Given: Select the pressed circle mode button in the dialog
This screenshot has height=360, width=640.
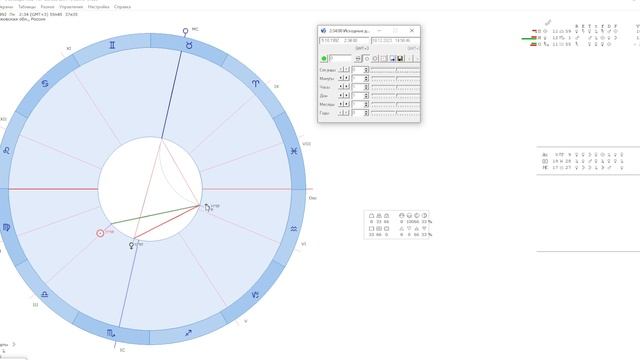Looking at the screenshot, I should (x=367, y=59).
